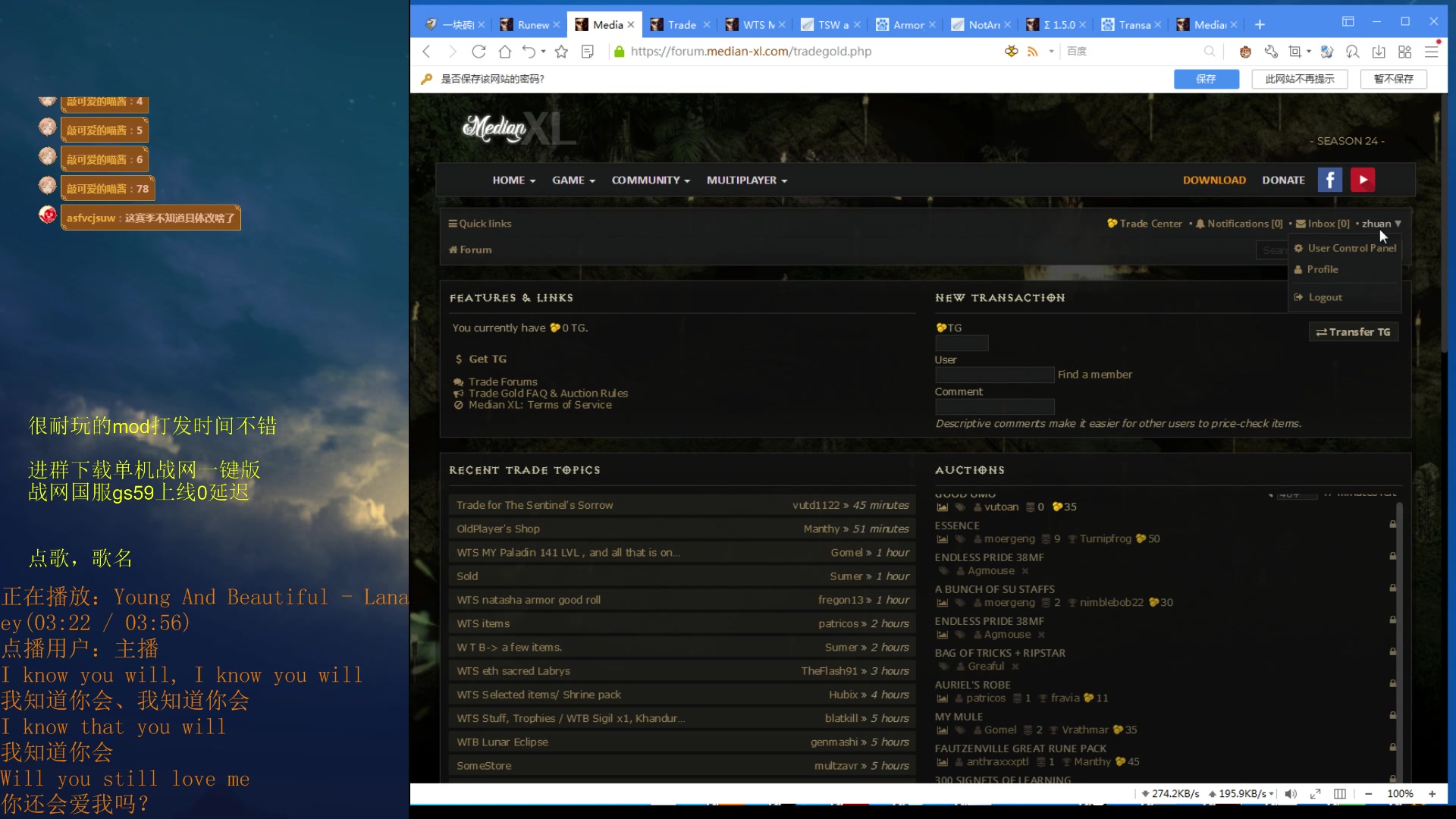Click the Comment input field
This screenshot has height=819, width=1456.
994,406
